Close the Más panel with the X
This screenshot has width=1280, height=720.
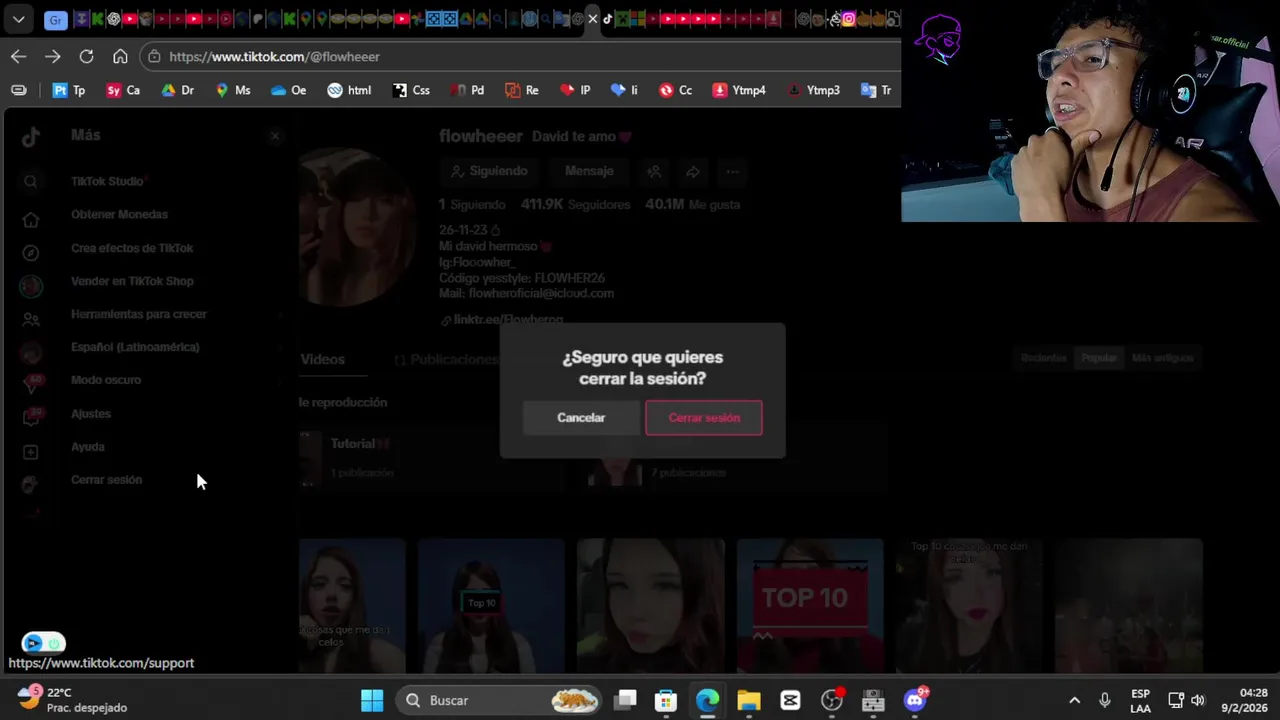click(x=275, y=136)
